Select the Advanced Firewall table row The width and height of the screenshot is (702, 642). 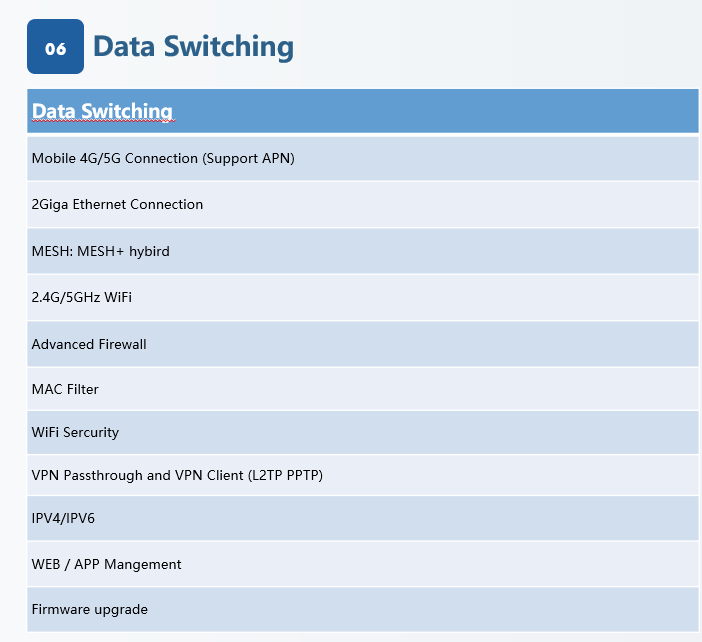pyautogui.click(x=362, y=344)
